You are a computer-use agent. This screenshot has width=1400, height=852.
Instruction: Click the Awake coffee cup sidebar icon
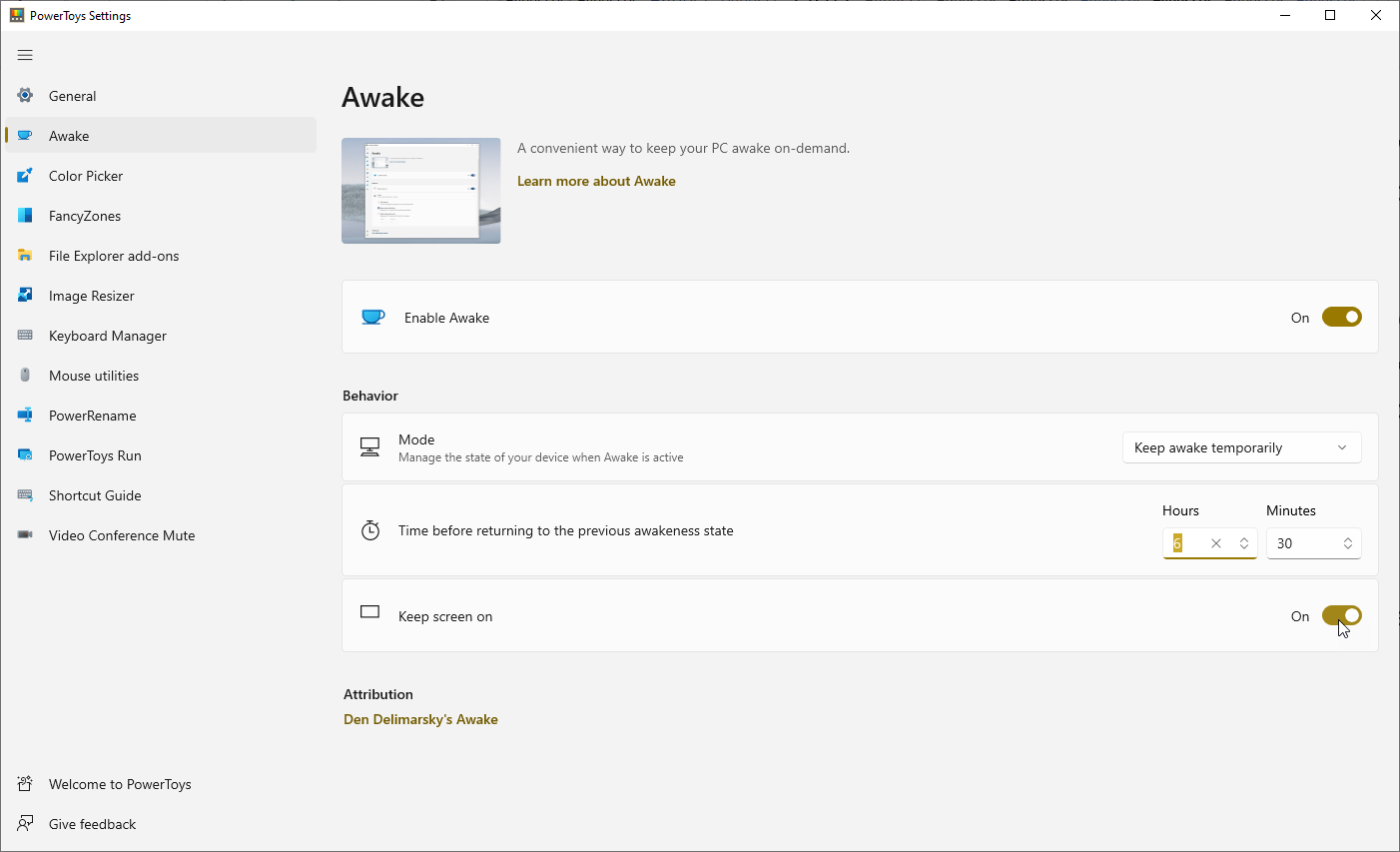(x=25, y=136)
